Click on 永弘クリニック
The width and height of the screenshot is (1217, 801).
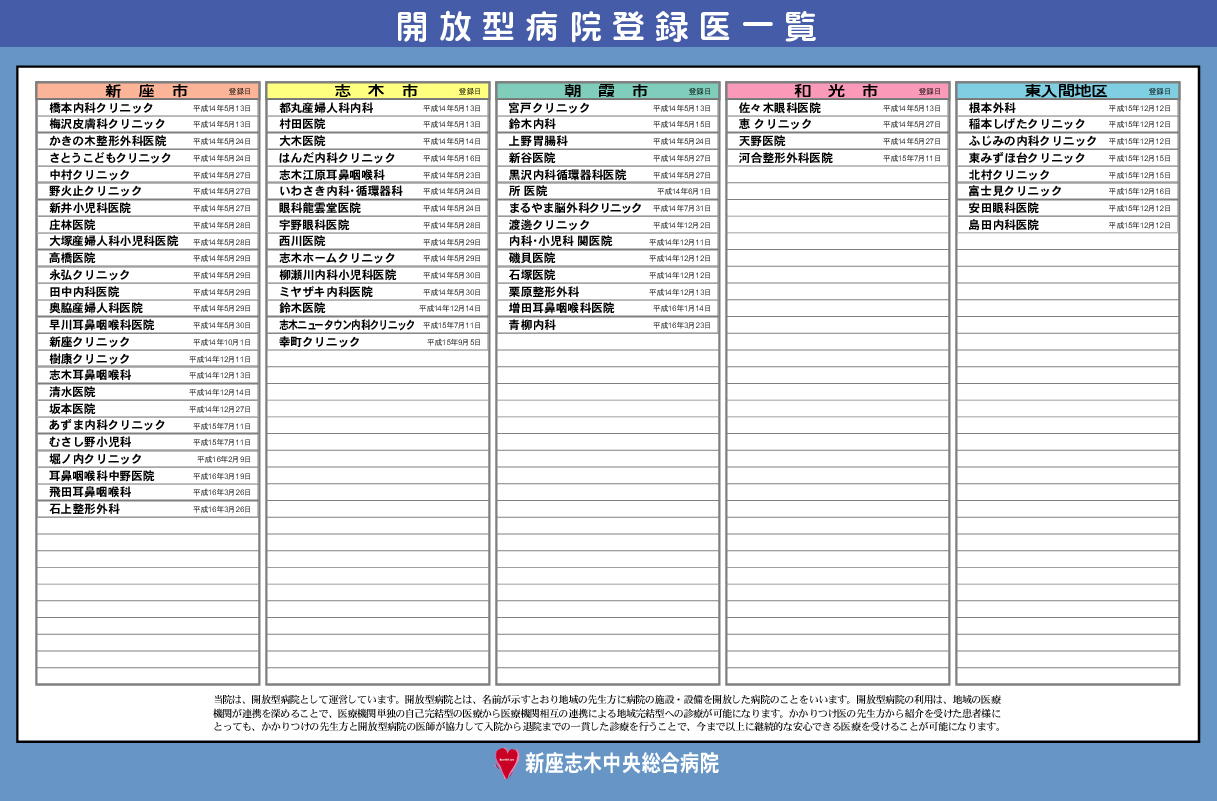click(x=147, y=275)
